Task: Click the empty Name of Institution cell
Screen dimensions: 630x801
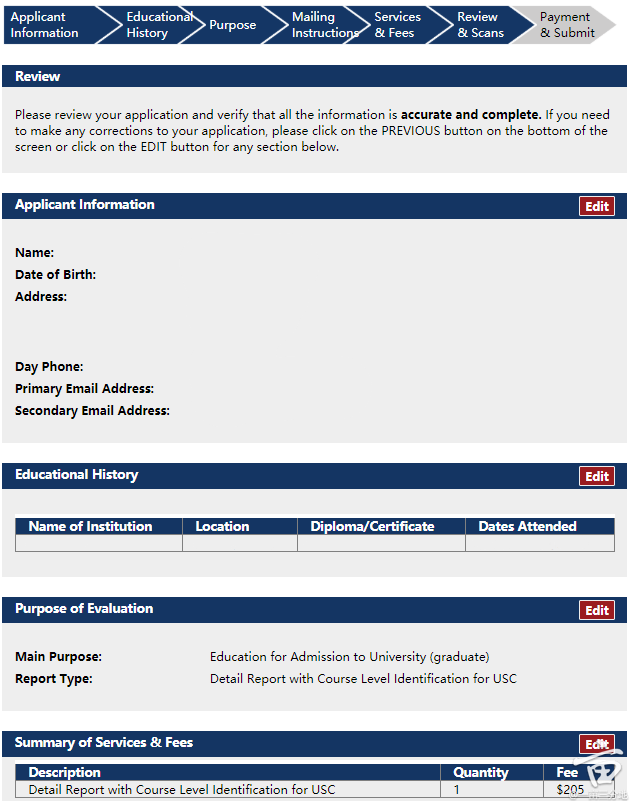Action: click(99, 543)
